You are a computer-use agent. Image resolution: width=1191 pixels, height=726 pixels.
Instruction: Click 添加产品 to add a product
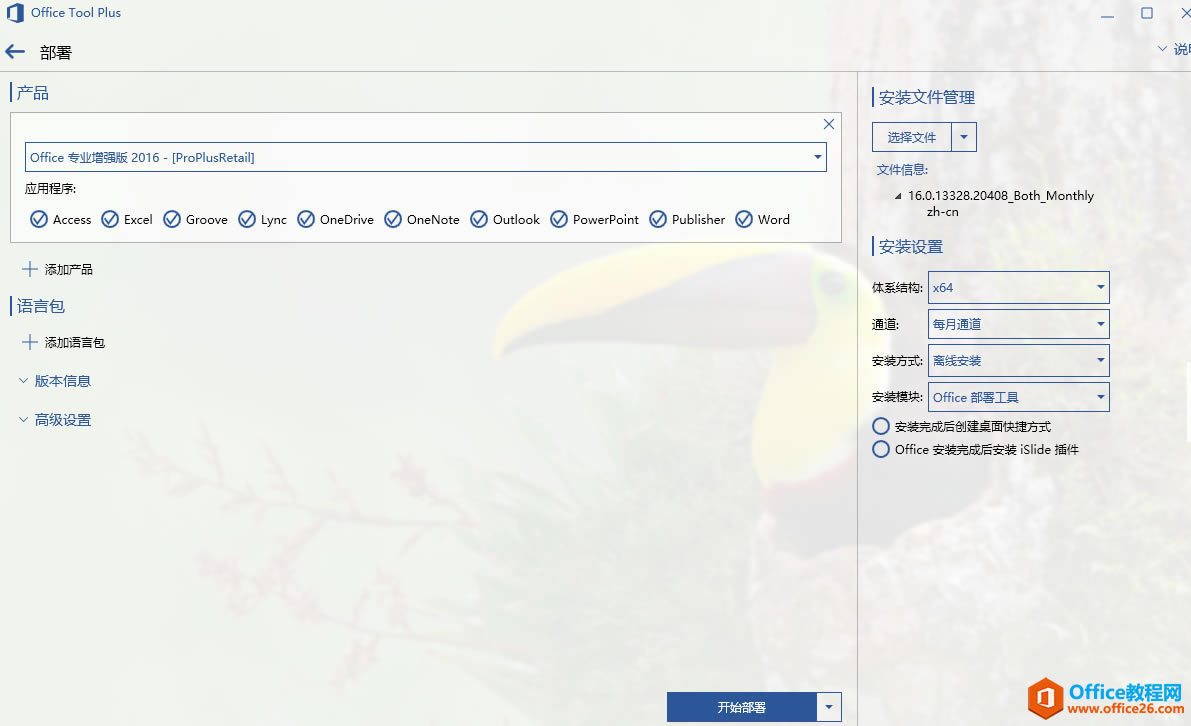68,269
